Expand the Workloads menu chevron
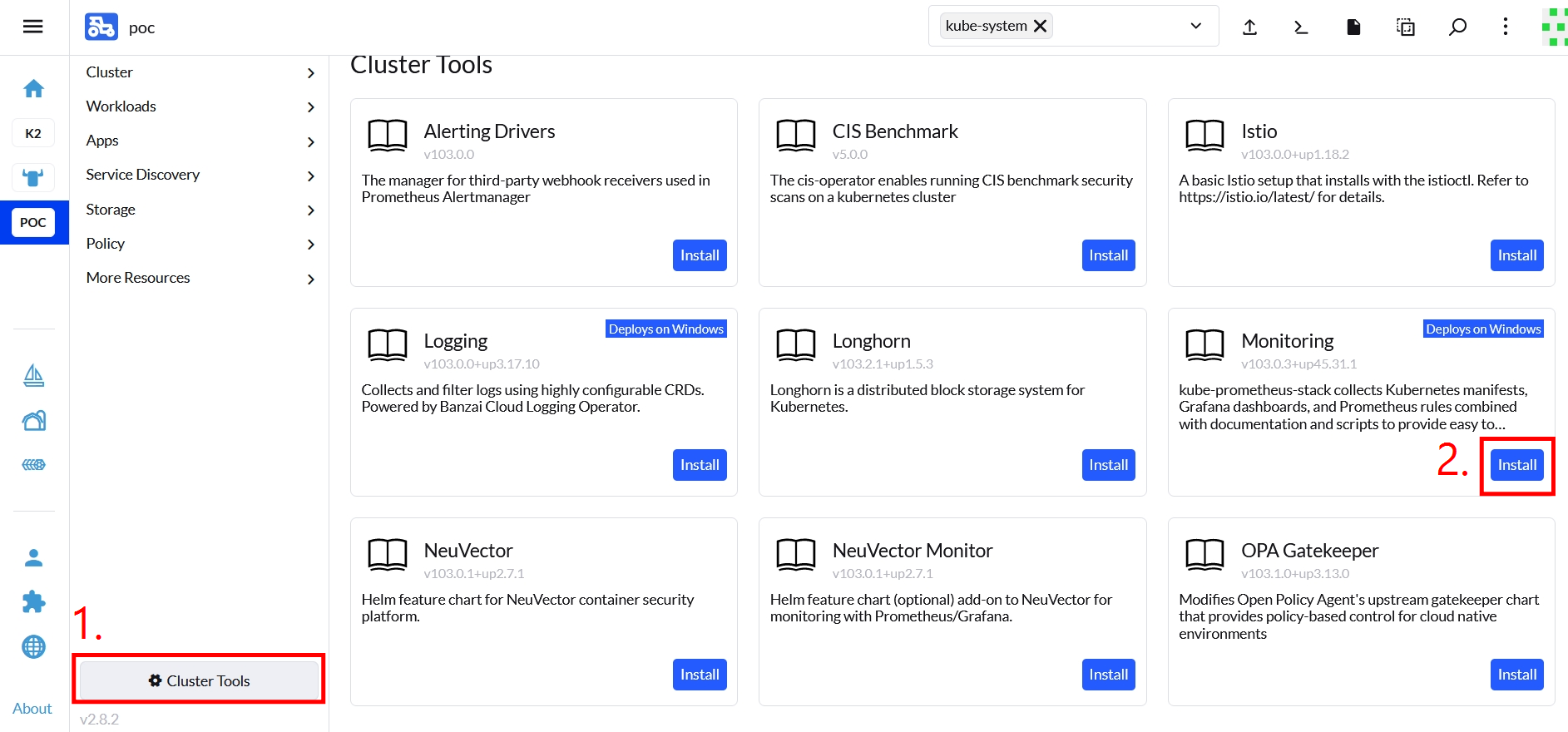 tap(311, 107)
